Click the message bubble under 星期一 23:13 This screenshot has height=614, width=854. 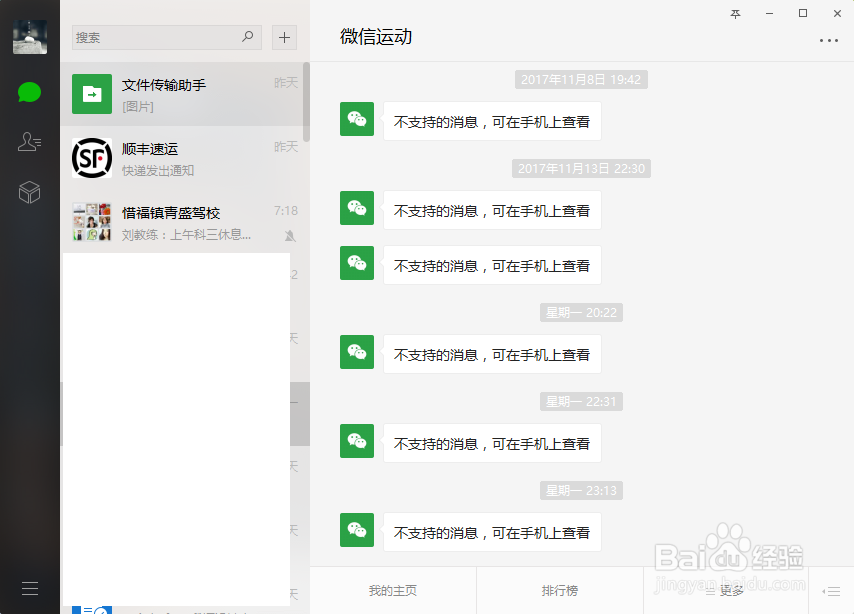tap(492, 532)
